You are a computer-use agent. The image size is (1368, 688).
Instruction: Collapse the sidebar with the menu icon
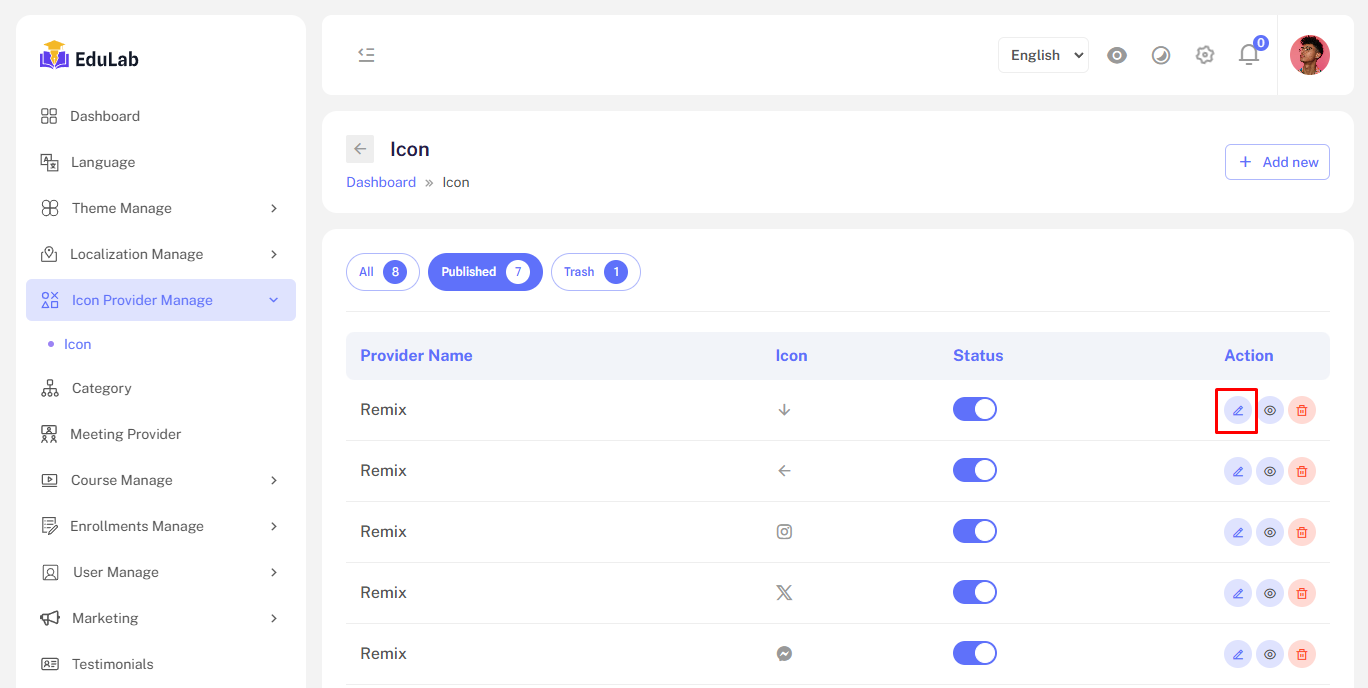366,55
